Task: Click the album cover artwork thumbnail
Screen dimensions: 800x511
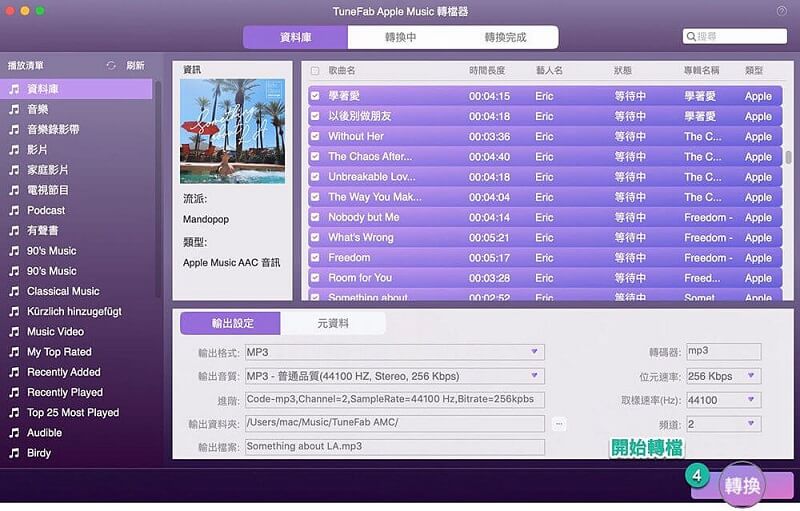Action: (x=232, y=131)
